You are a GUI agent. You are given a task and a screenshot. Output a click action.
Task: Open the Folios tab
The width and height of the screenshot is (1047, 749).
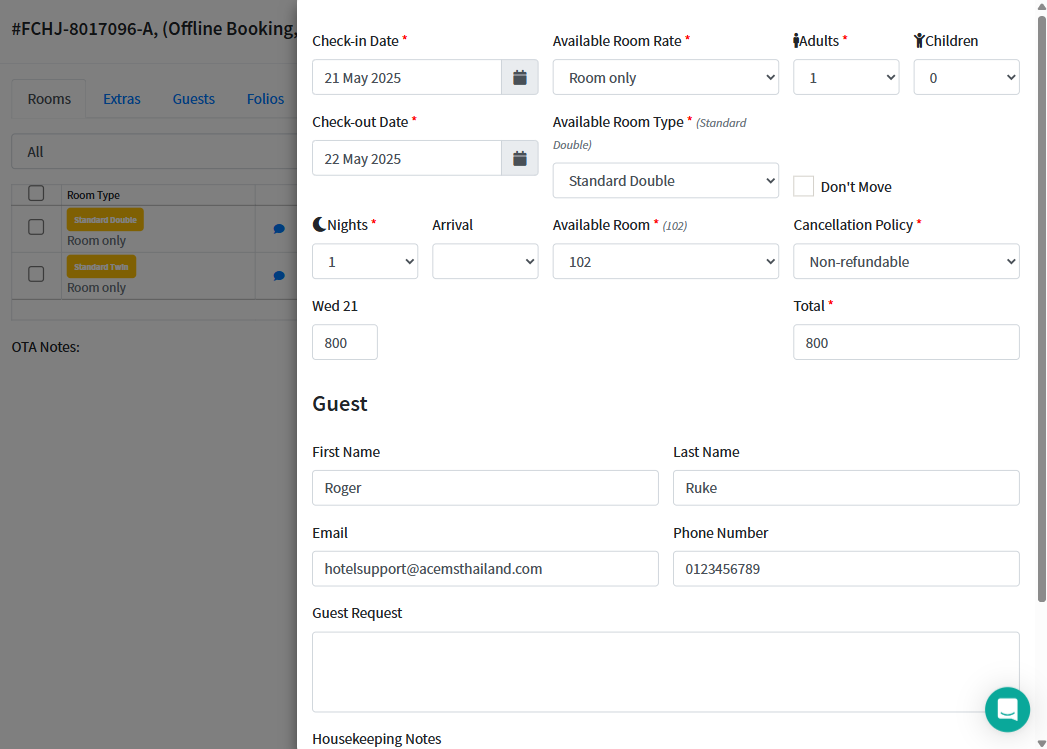(x=266, y=99)
